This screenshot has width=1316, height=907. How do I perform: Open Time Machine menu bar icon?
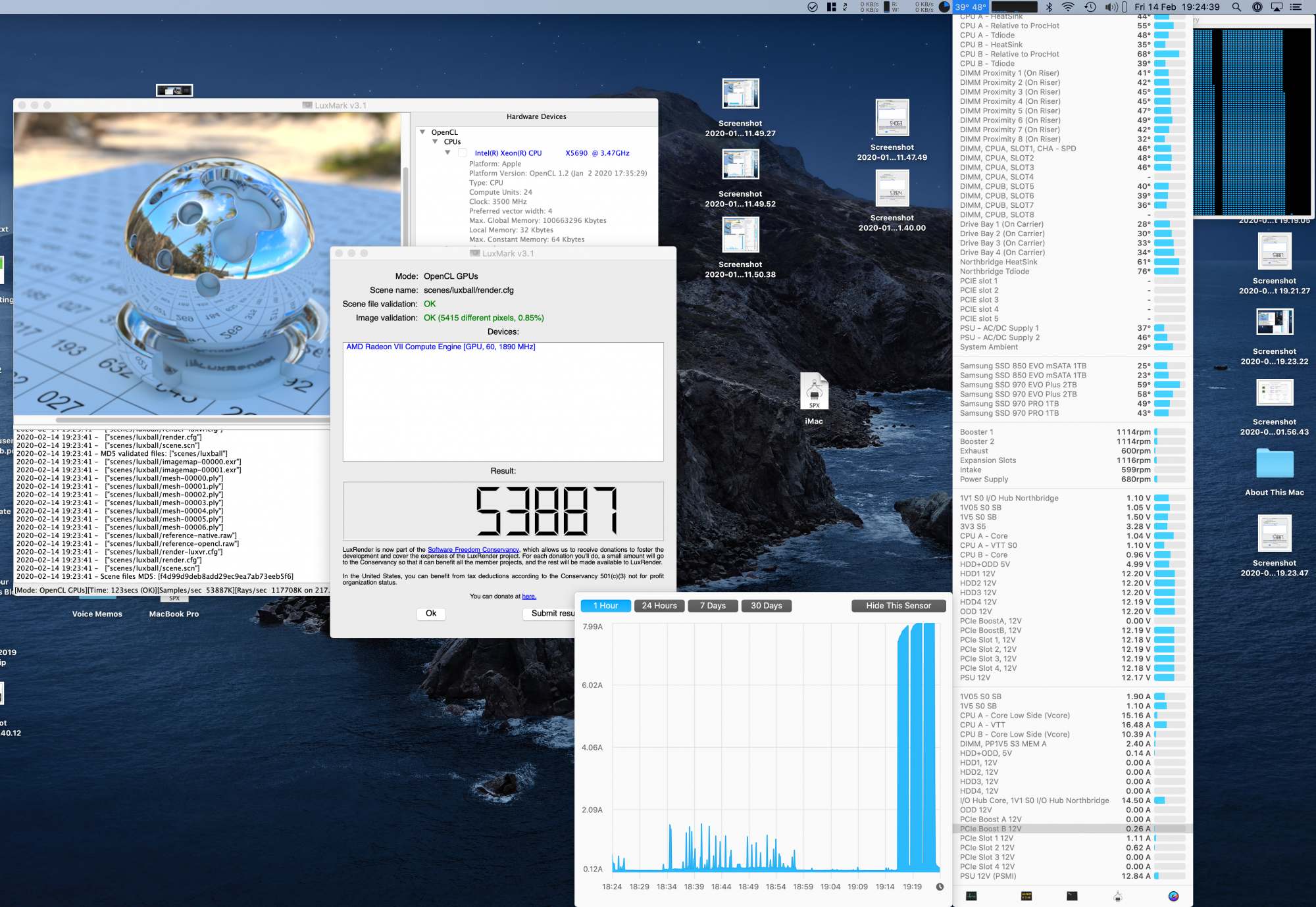tap(1090, 7)
